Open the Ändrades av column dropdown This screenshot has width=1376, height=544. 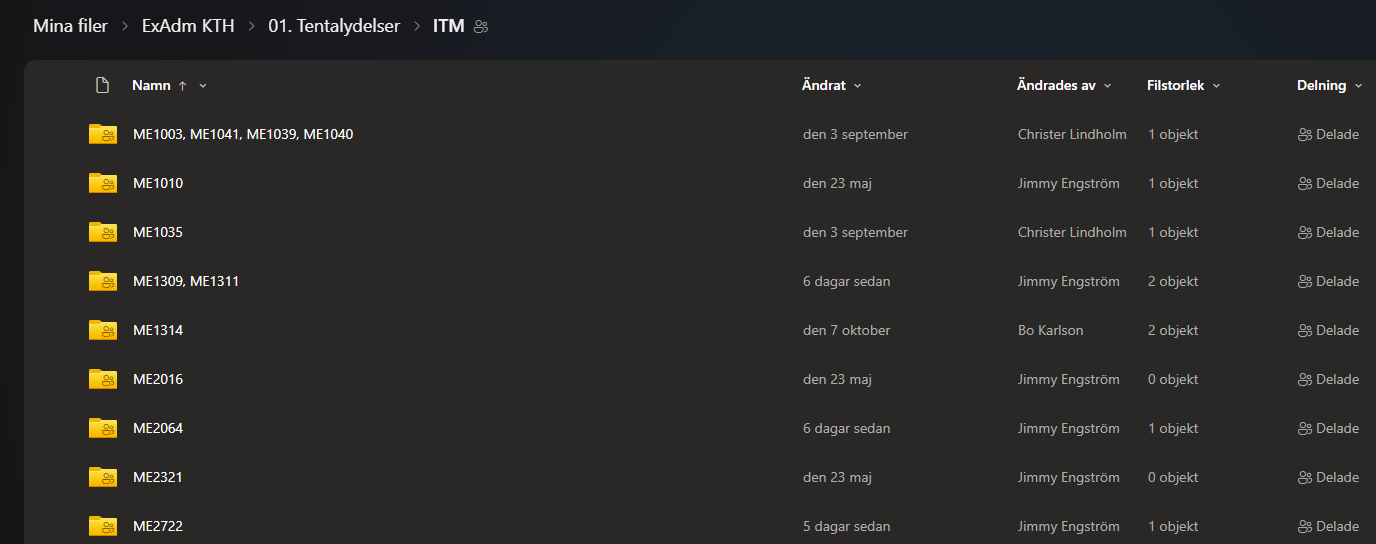tap(1108, 86)
